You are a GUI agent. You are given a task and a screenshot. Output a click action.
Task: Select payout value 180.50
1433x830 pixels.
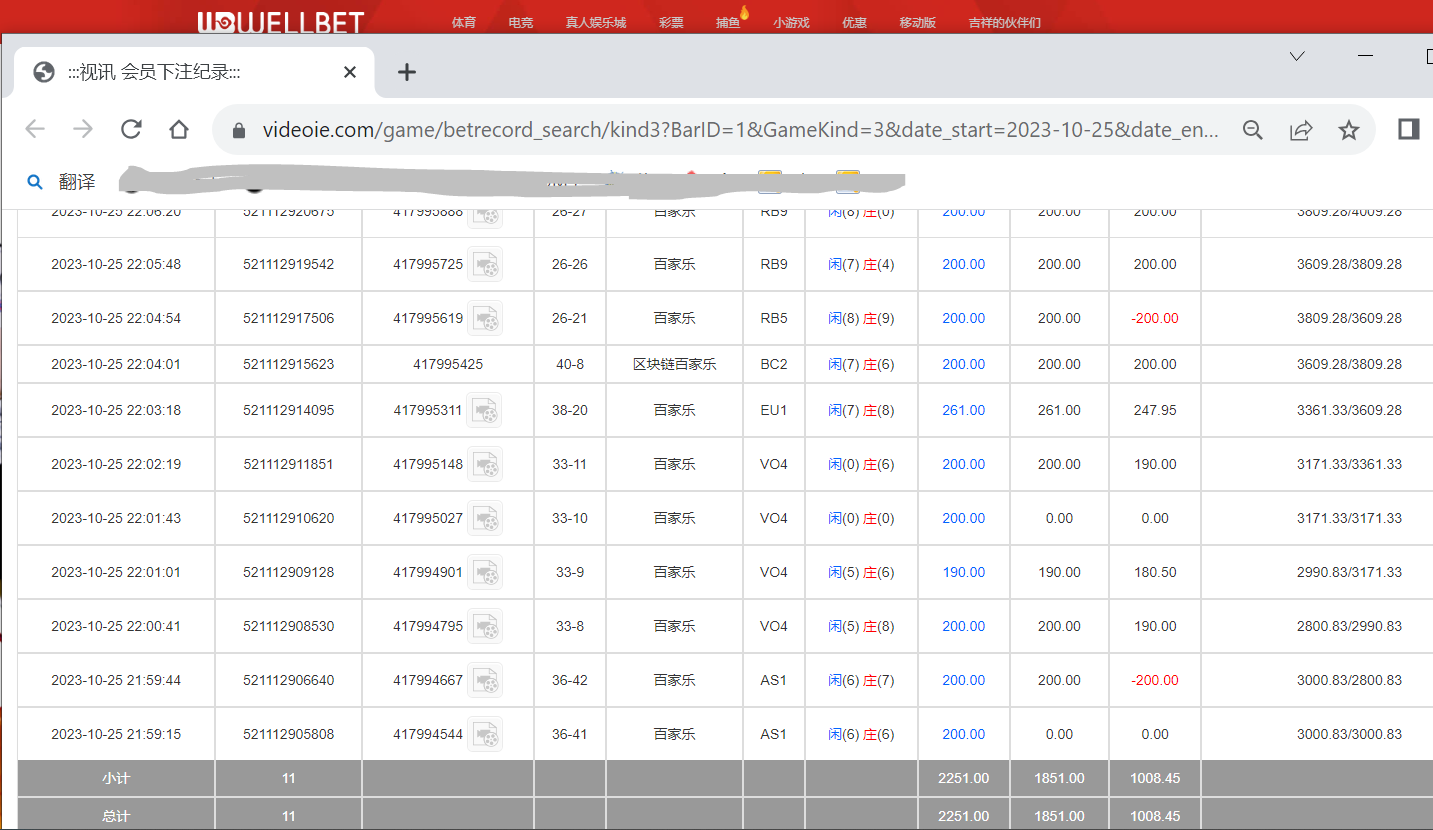[x=1155, y=572]
